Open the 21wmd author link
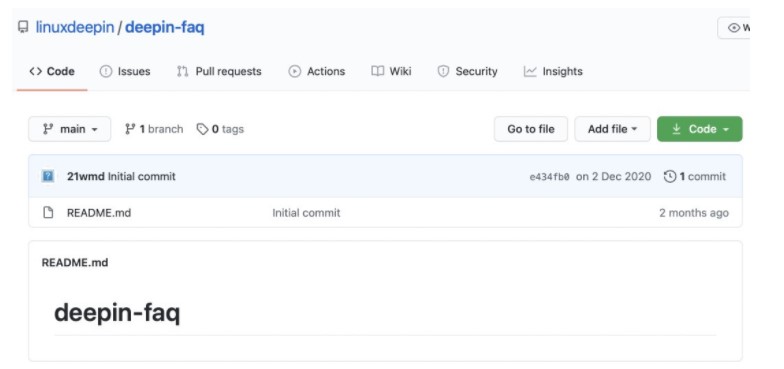Viewport: 784px width, 369px height. pyautogui.click(x=86, y=176)
